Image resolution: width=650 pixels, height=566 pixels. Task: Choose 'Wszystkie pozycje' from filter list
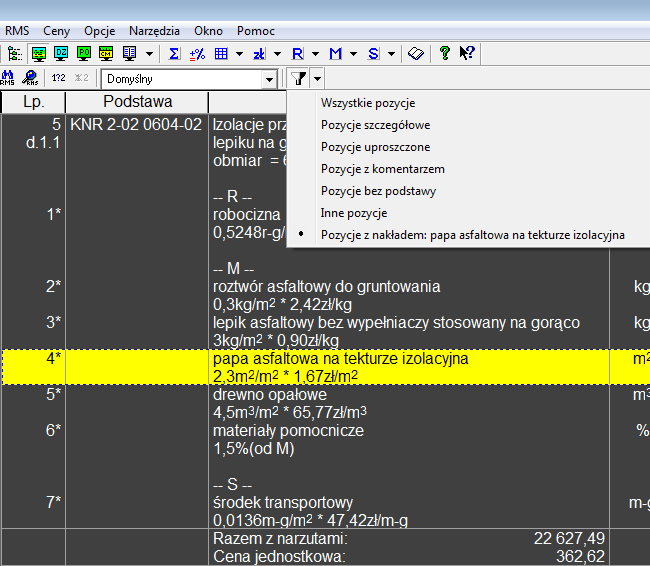pyautogui.click(x=367, y=103)
